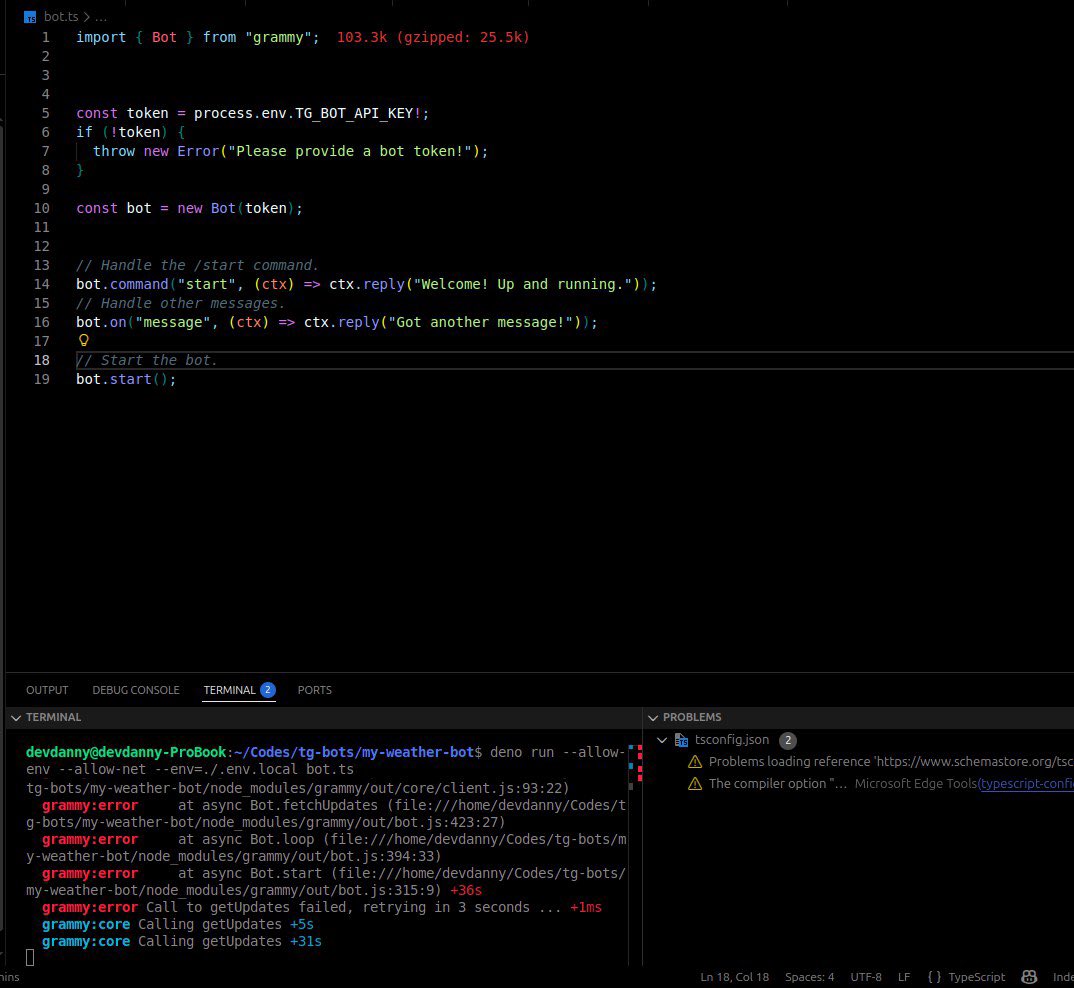Click the terminal badge showing 2
The image size is (1074, 988).
(268, 690)
